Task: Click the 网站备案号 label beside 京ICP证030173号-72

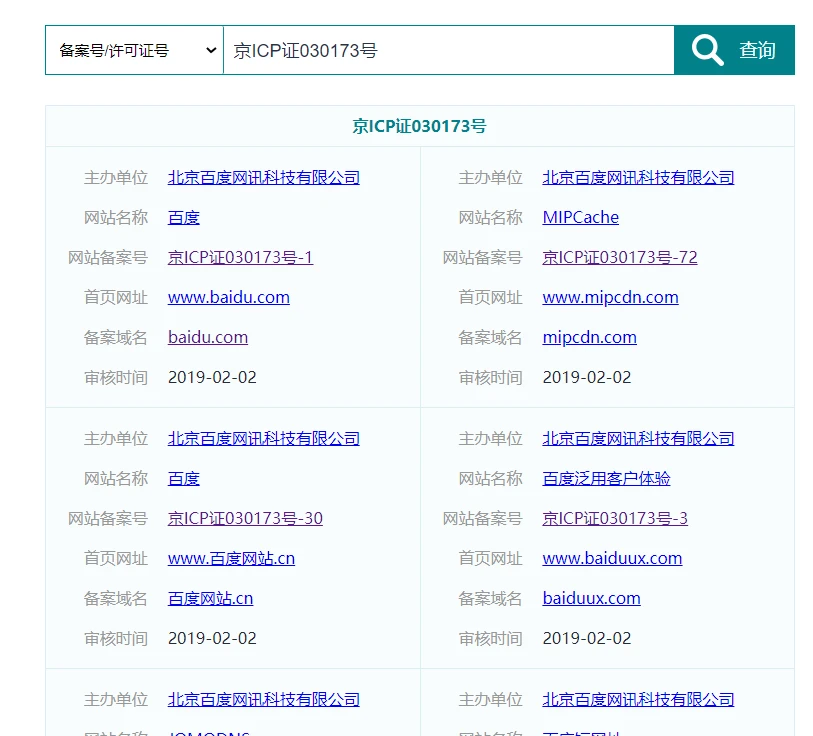Action: 482,257
